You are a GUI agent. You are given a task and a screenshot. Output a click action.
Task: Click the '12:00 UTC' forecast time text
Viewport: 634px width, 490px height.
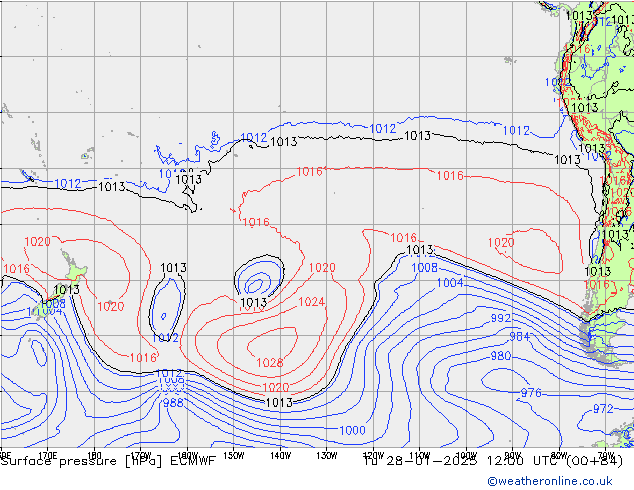pyautogui.click(x=524, y=461)
